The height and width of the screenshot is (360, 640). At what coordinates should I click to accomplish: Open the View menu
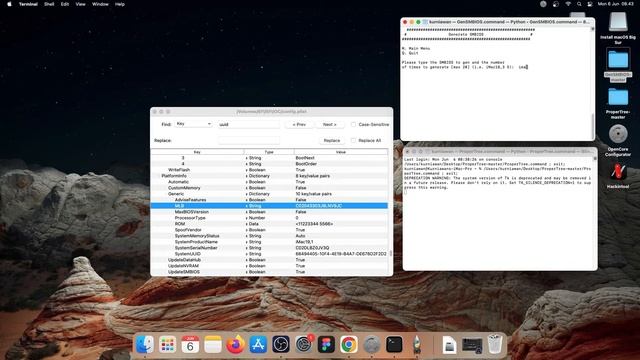(x=80, y=4)
